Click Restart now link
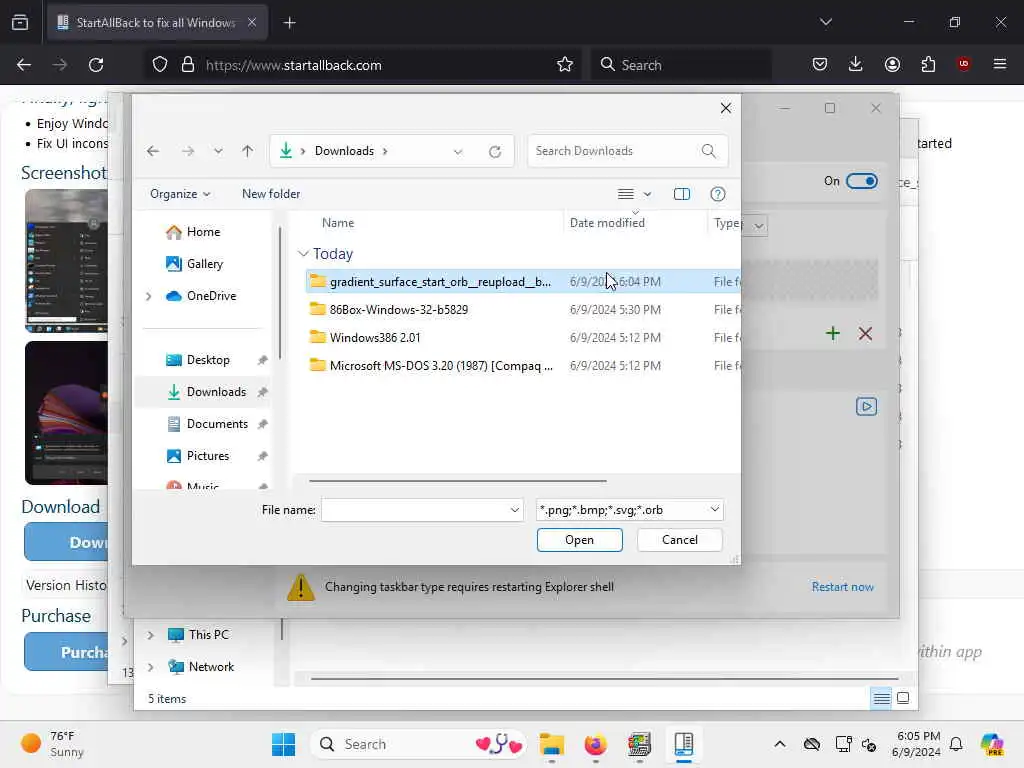This screenshot has height=768, width=1024. 842,587
